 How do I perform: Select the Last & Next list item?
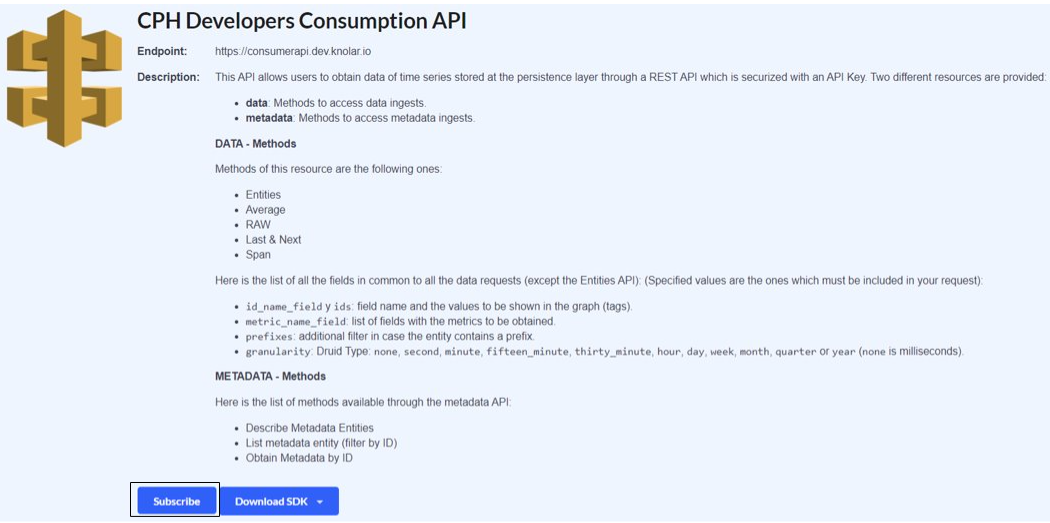point(273,240)
